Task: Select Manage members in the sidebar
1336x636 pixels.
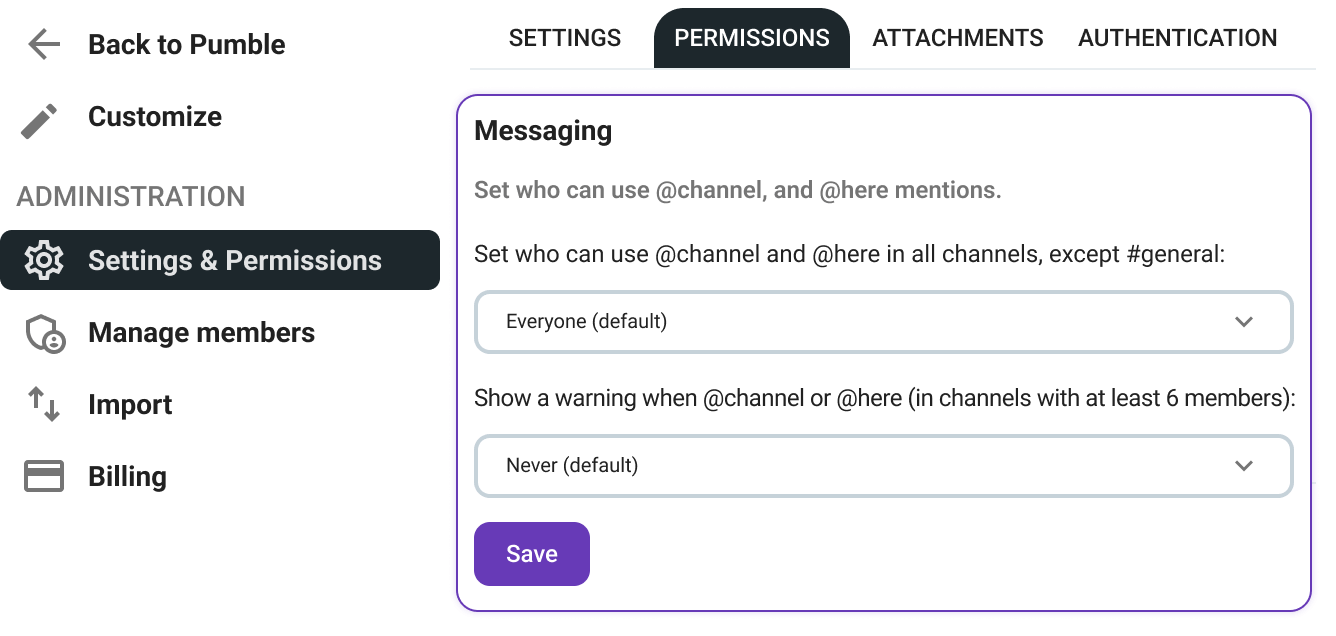Action: pyautogui.click(x=202, y=332)
